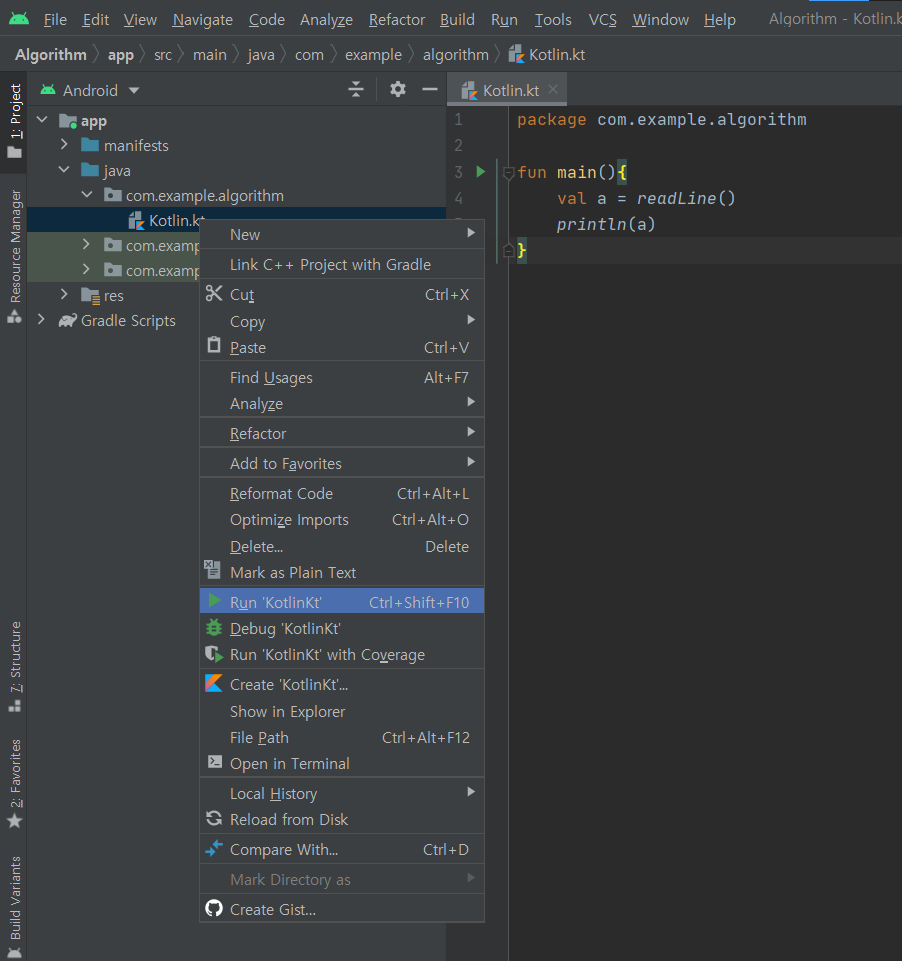Click the compare arrows icon

(x=214, y=848)
